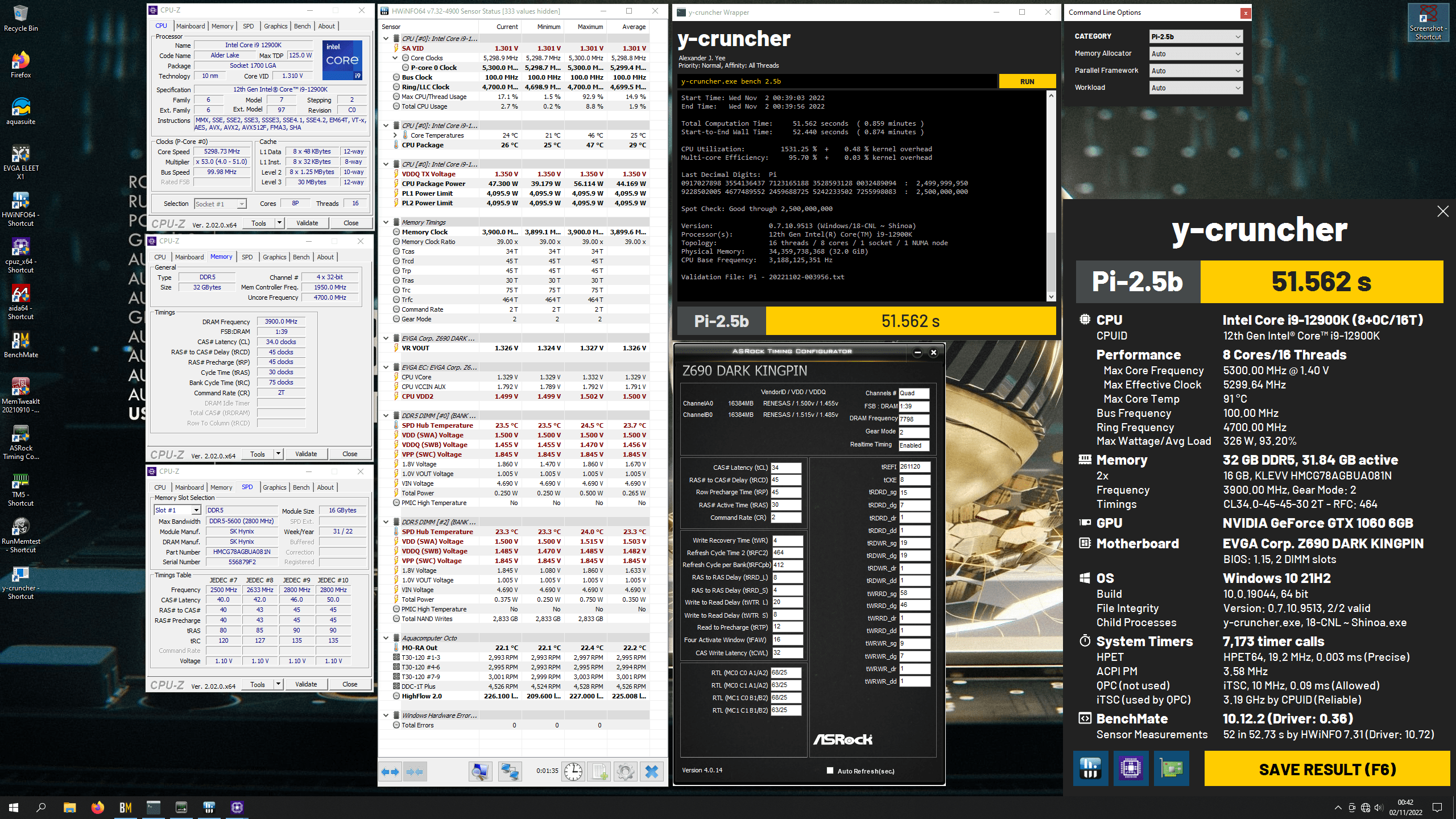Collapse Aquacomputer Octo section in HWiNFO

(386, 638)
